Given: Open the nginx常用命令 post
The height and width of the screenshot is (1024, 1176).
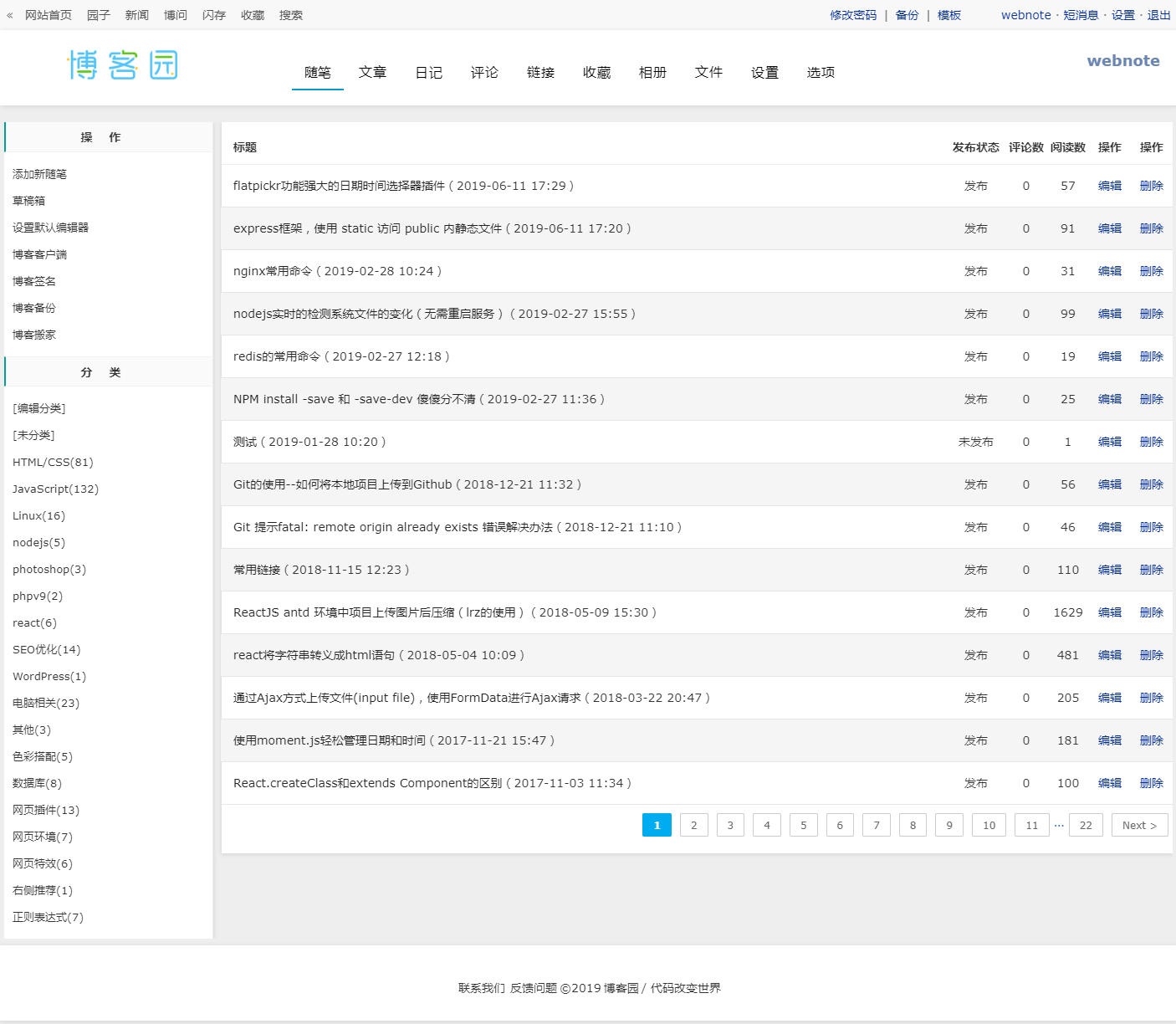Looking at the screenshot, I should 337,271.
